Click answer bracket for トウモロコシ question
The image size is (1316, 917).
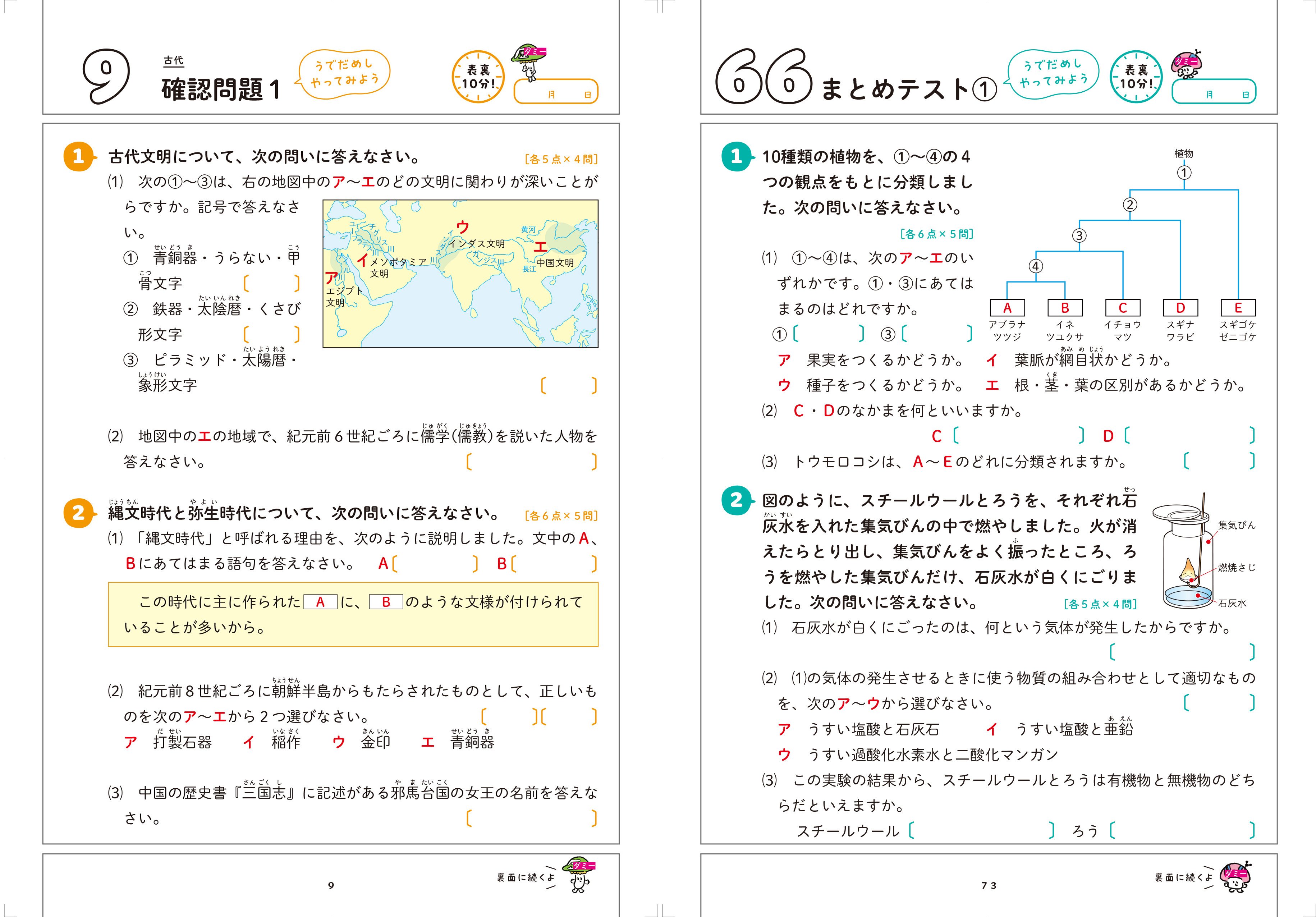coord(1220,461)
